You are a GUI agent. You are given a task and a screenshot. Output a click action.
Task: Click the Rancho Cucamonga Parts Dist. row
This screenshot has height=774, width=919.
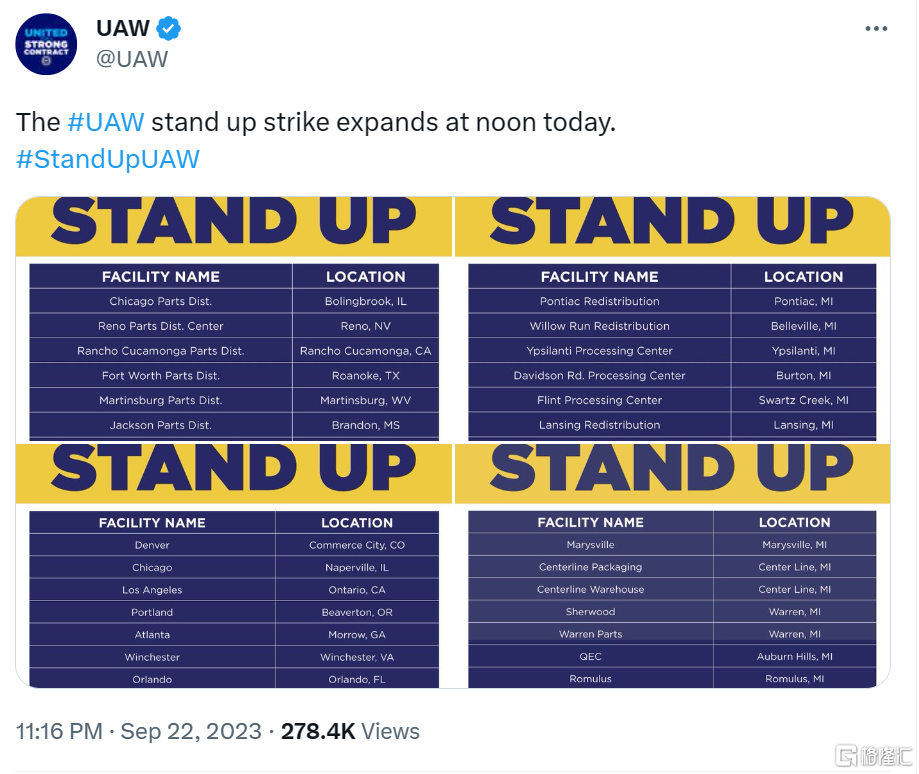pos(234,350)
